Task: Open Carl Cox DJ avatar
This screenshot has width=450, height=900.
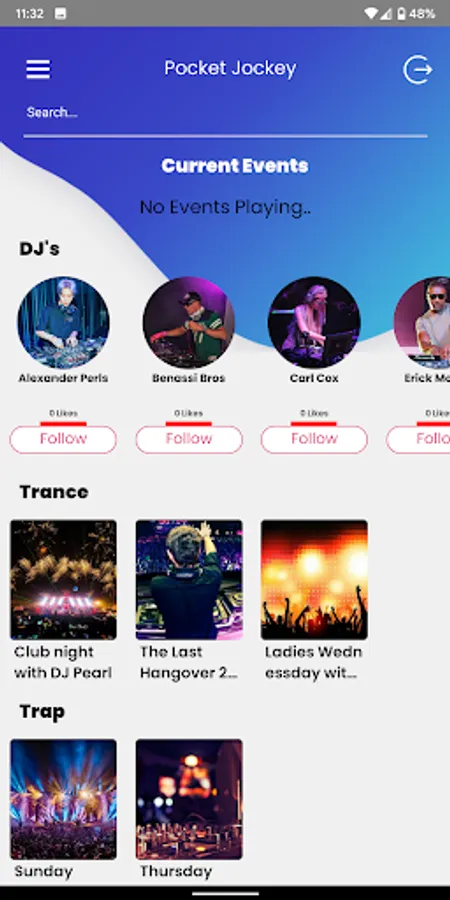Action: coord(314,323)
